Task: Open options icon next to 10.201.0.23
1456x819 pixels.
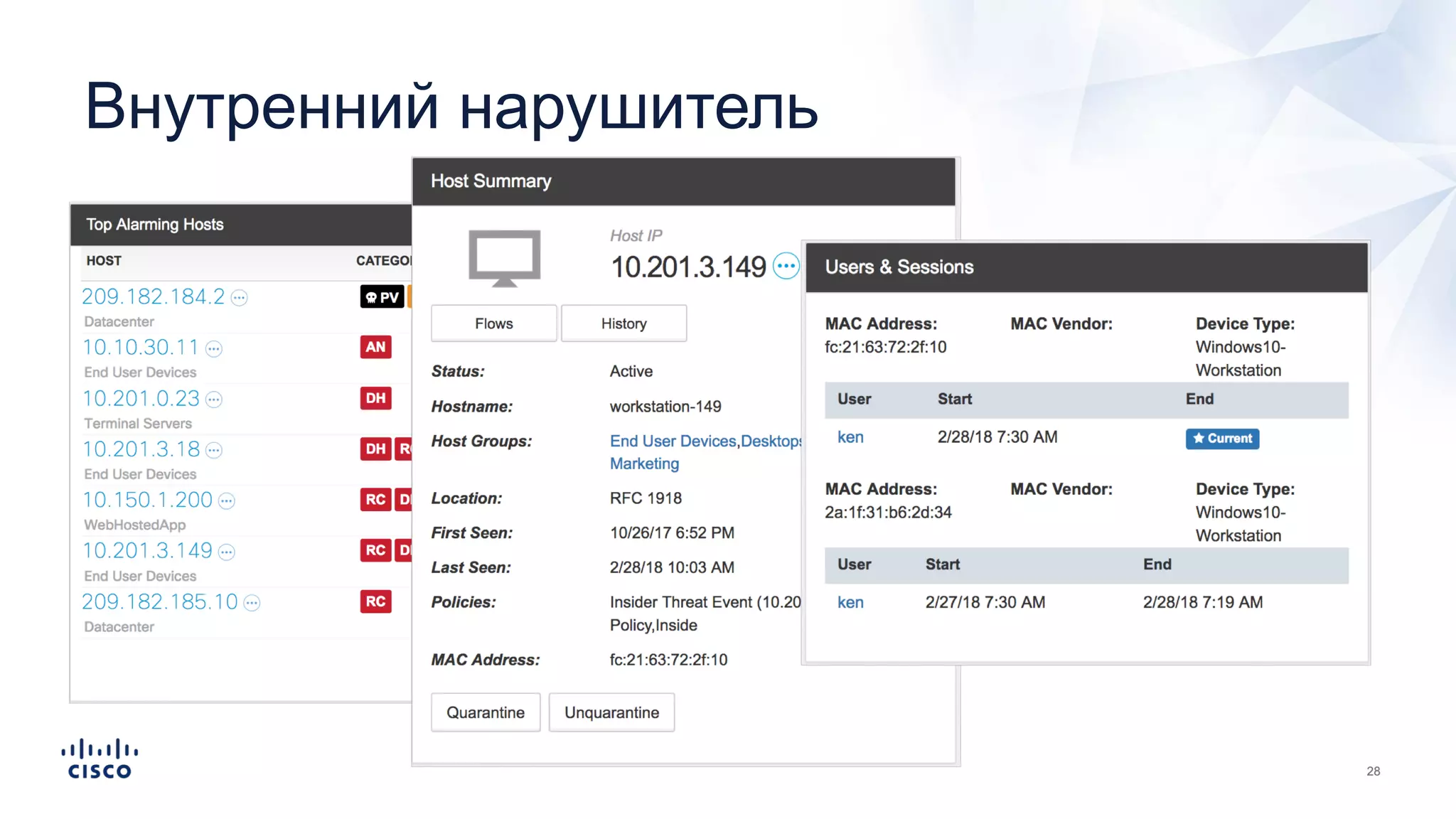Action: pyautogui.click(x=214, y=400)
